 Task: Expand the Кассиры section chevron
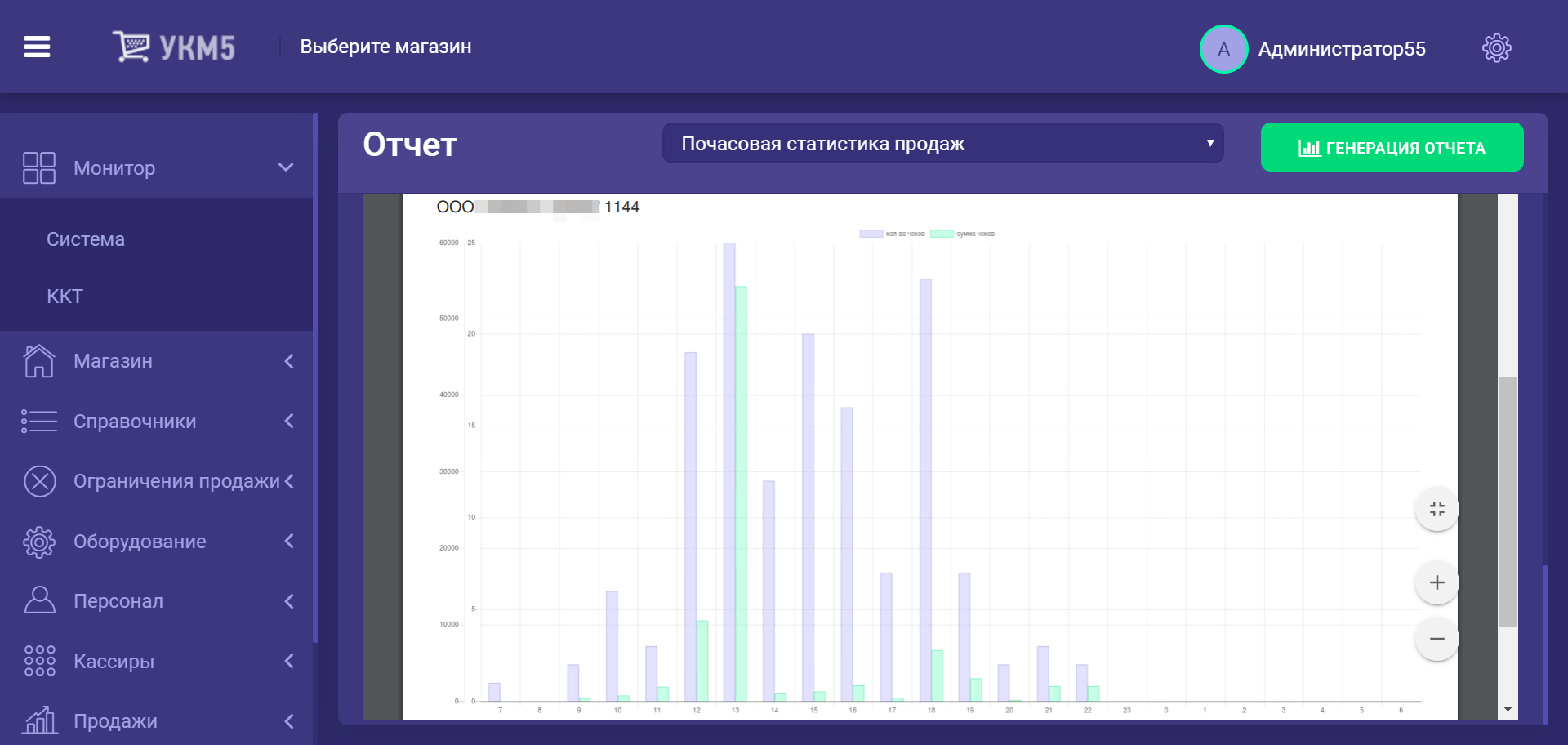(289, 661)
